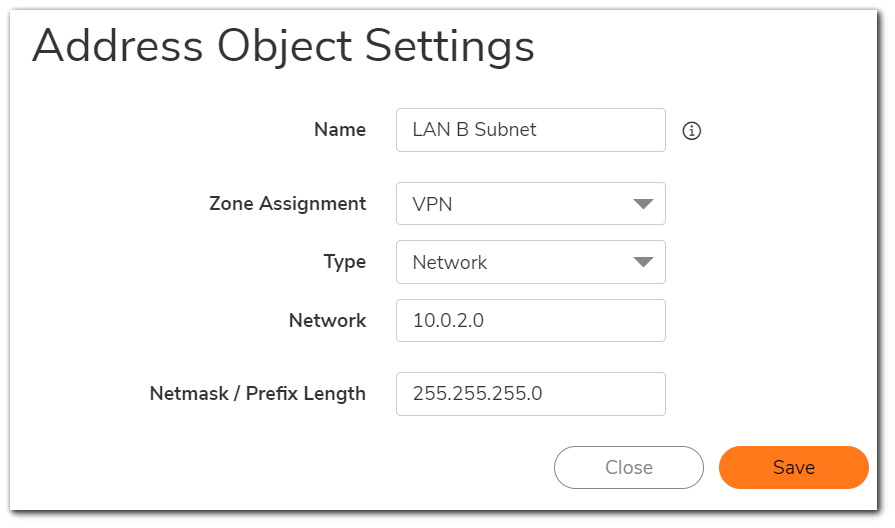This screenshot has width=895, height=528.
Task: Click the Type label text
Action: click(344, 262)
